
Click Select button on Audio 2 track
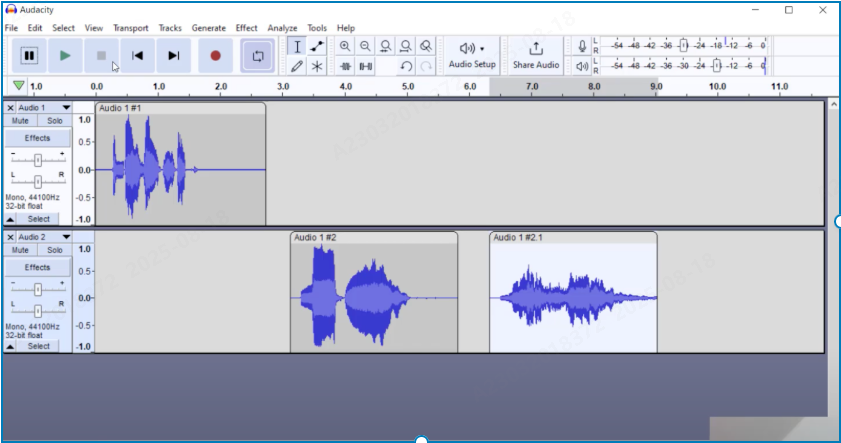(39, 346)
